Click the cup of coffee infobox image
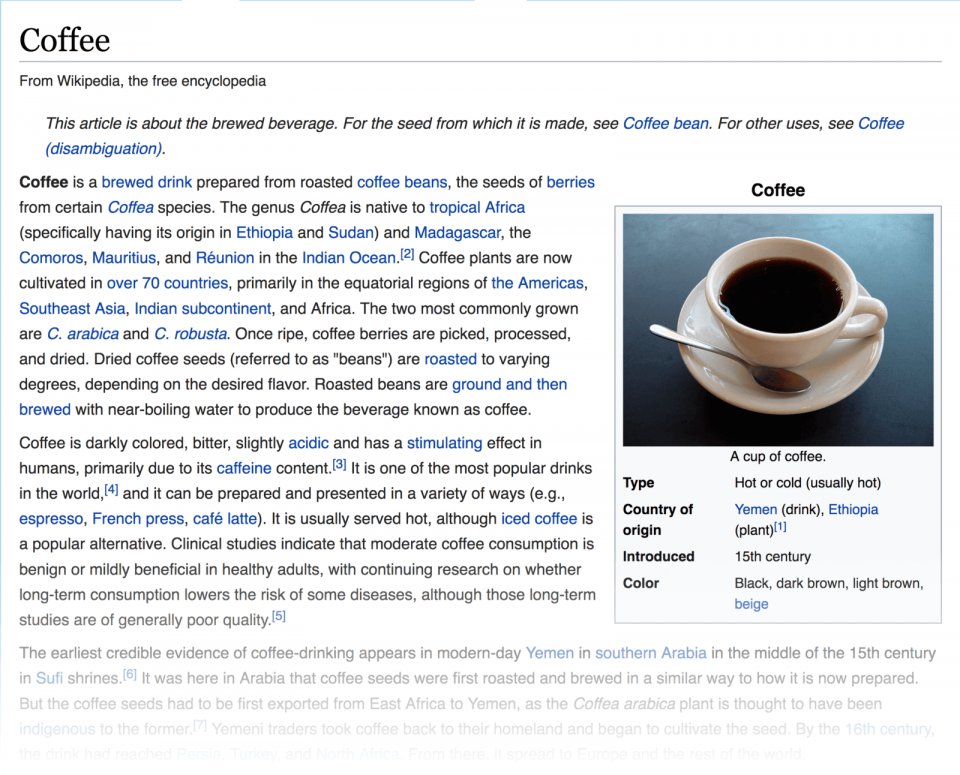This screenshot has height=775, width=960. (778, 329)
